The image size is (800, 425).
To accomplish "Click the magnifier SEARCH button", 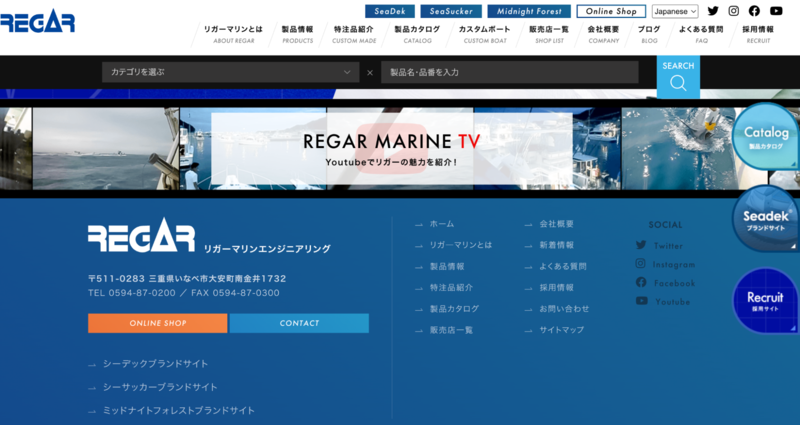I will (678, 77).
